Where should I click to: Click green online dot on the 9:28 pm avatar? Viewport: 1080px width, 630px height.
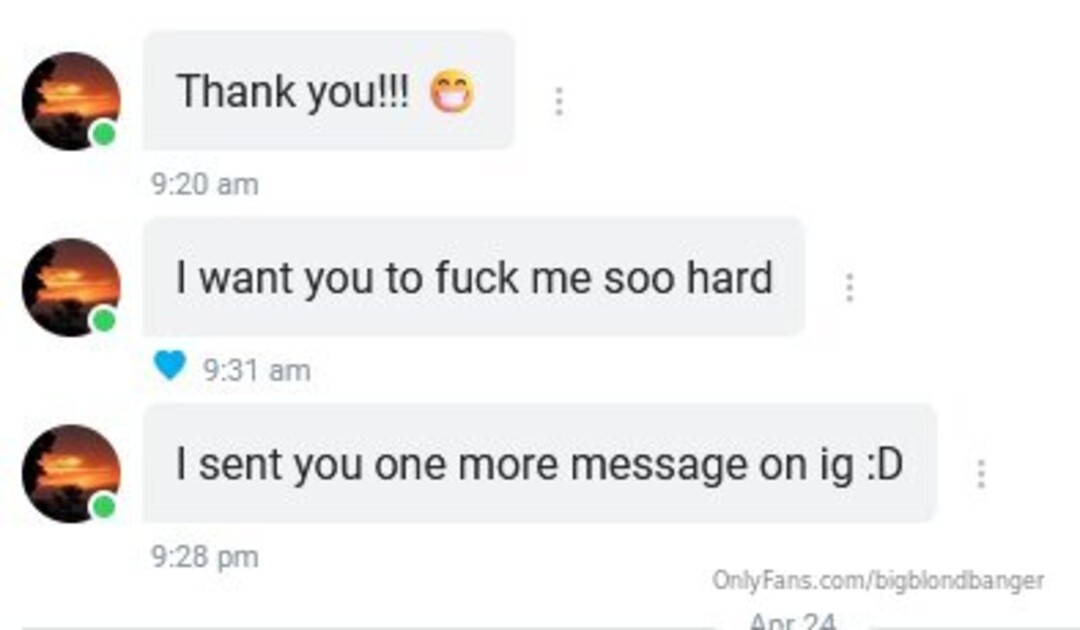tap(104, 507)
